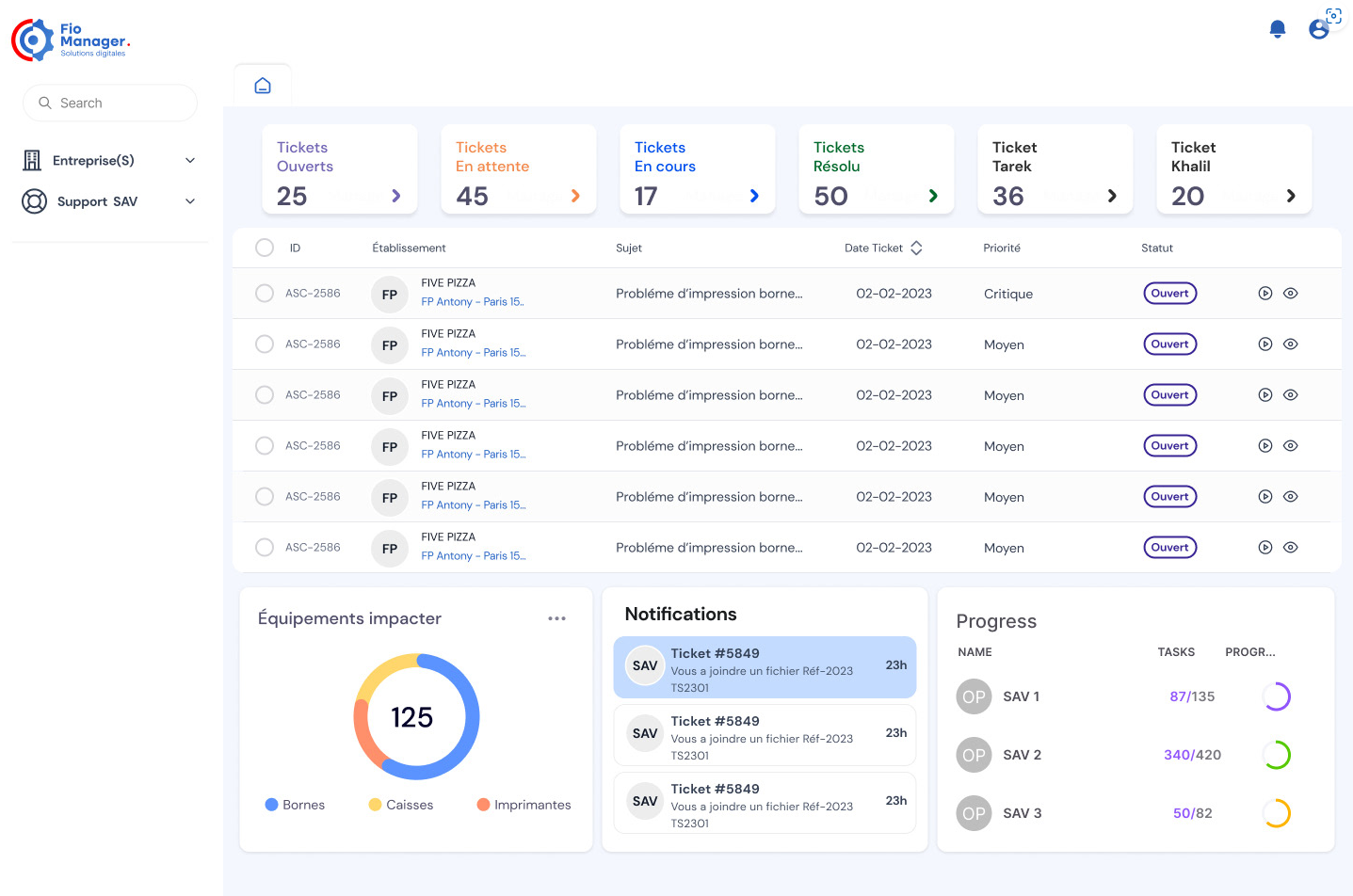Open the highlighted Ticket #5849 notification
Viewport: 1353px width, 896px height.
pyautogui.click(x=764, y=667)
